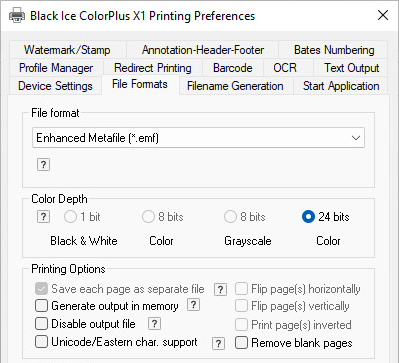The width and height of the screenshot is (399, 363).
Task: Click the Grayscale label
Action: click(248, 241)
